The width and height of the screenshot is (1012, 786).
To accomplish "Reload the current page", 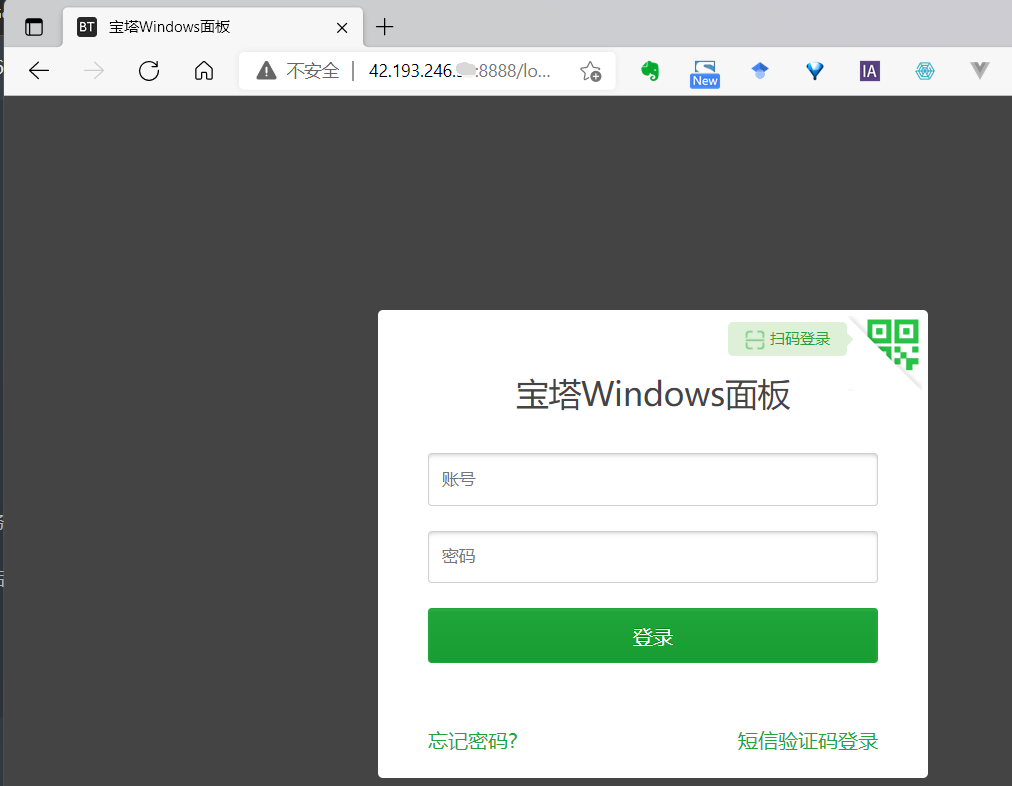I will (x=149, y=71).
